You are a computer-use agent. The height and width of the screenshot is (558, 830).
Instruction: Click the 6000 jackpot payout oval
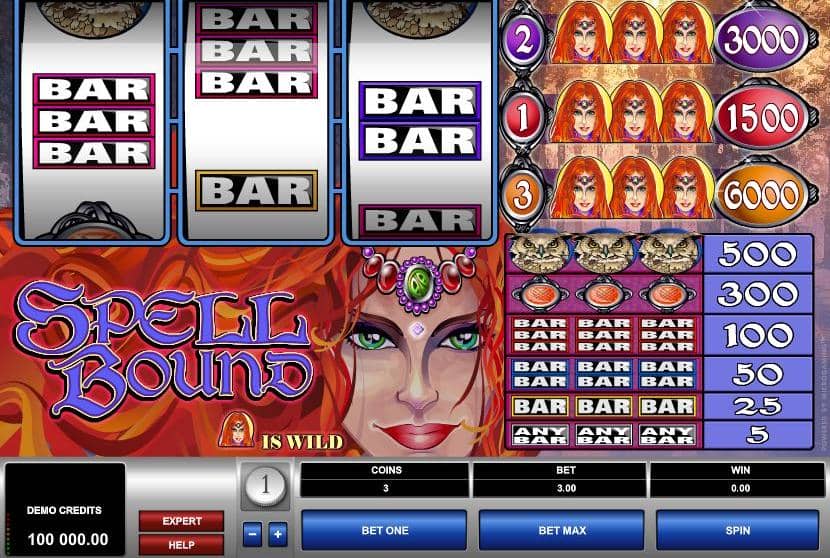pyautogui.click(x=761, y=195)
